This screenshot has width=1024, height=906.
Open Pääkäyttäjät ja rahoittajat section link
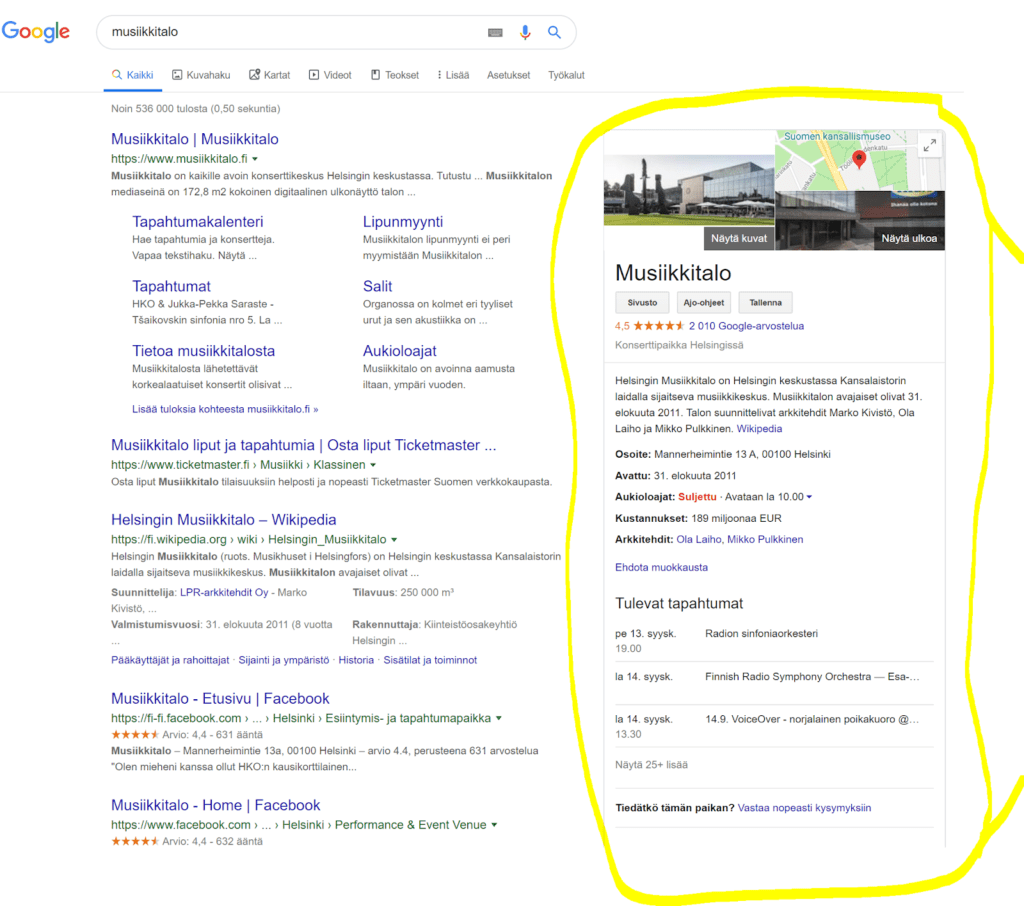170,660
